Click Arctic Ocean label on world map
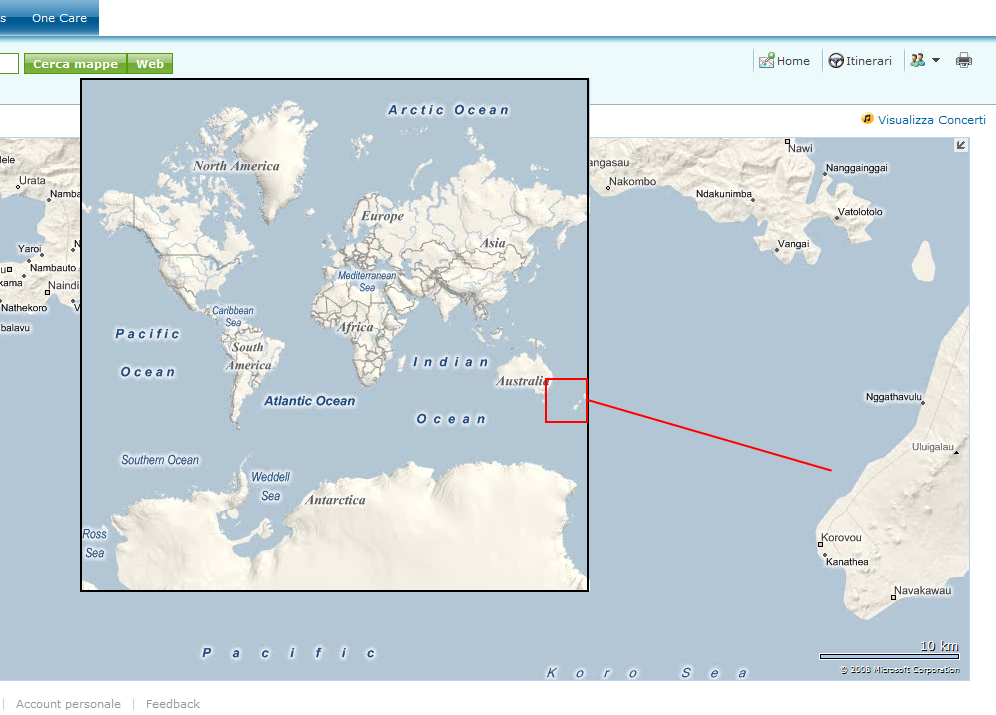This screenshot has height=715, width=996. tap(448, 110)
